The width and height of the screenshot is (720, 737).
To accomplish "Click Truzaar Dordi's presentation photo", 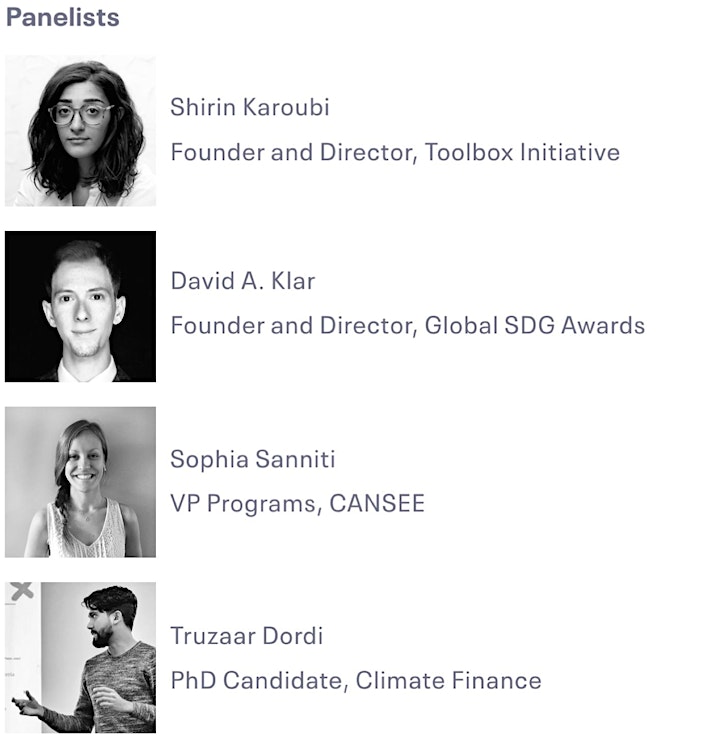I will pos(80,658).
